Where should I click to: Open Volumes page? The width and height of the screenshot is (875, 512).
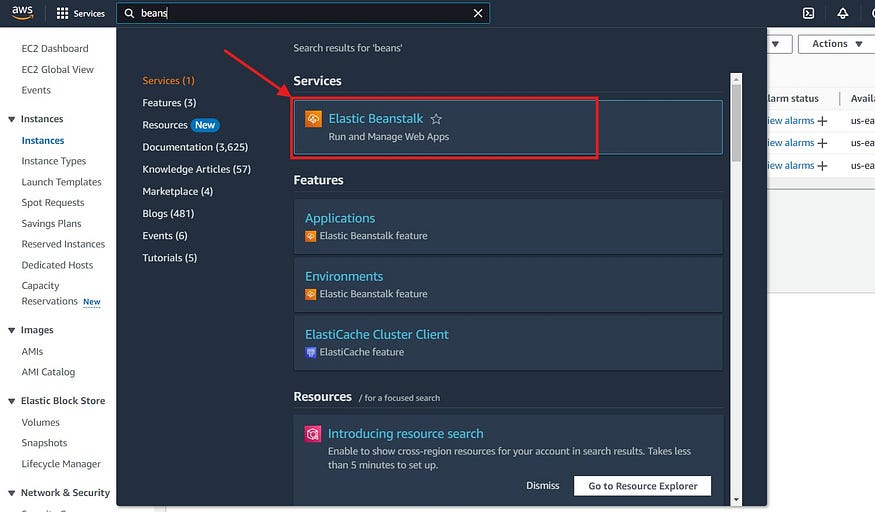click(40, 423)
